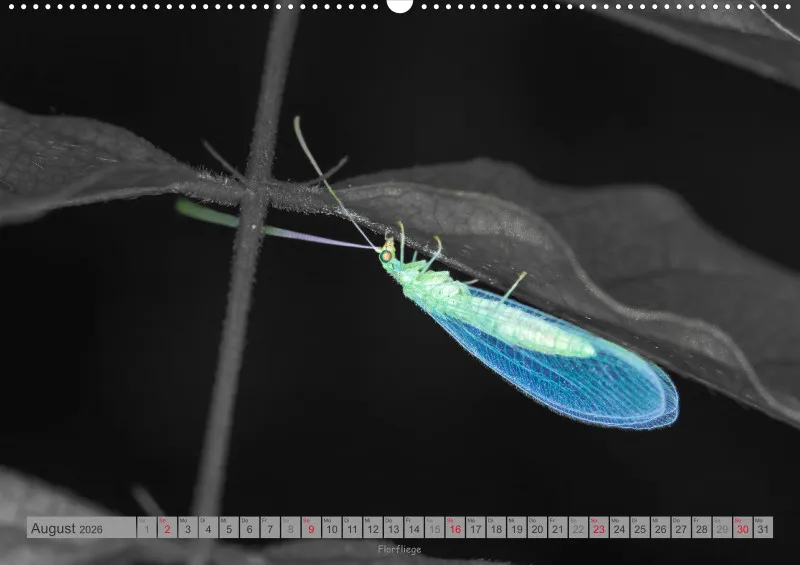
Task: Select day 20 in the calendar strip
Action: pyautogui.click(x=537, y=527)
